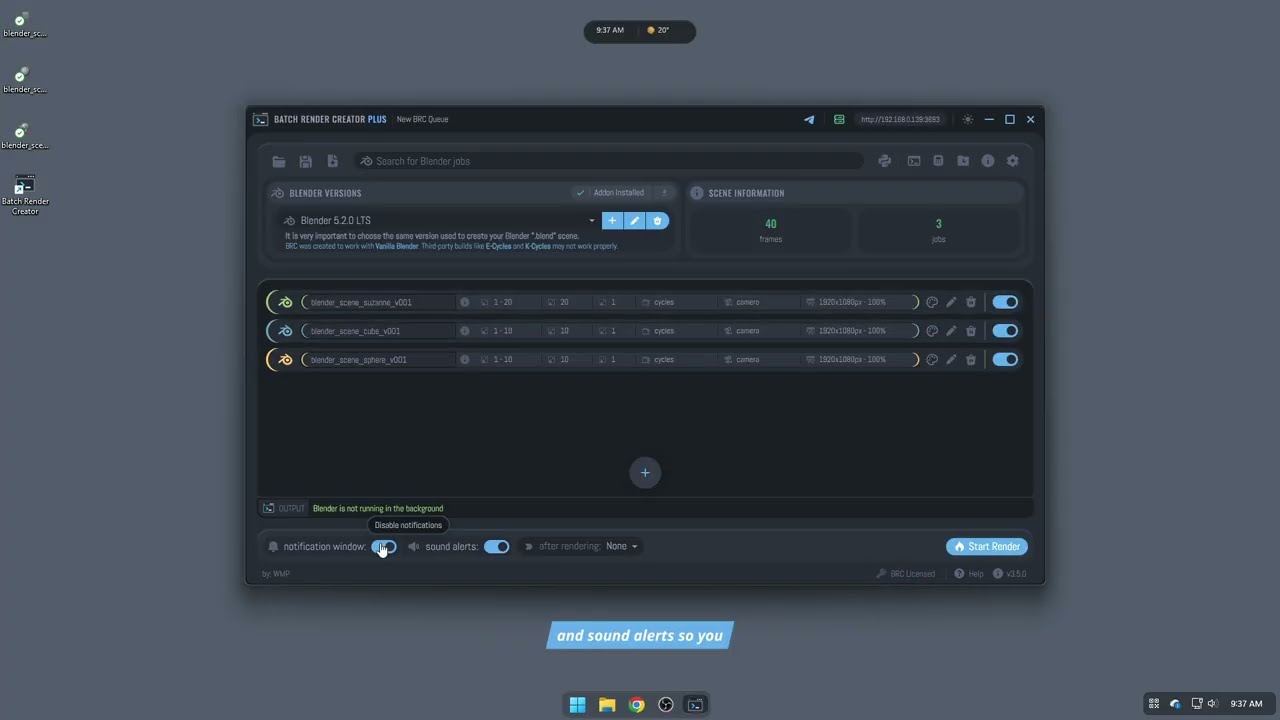The height and width of the screenshot is (720, 1280).
Task: Click the Telegram paper plane icon
Action: point(809,119)
